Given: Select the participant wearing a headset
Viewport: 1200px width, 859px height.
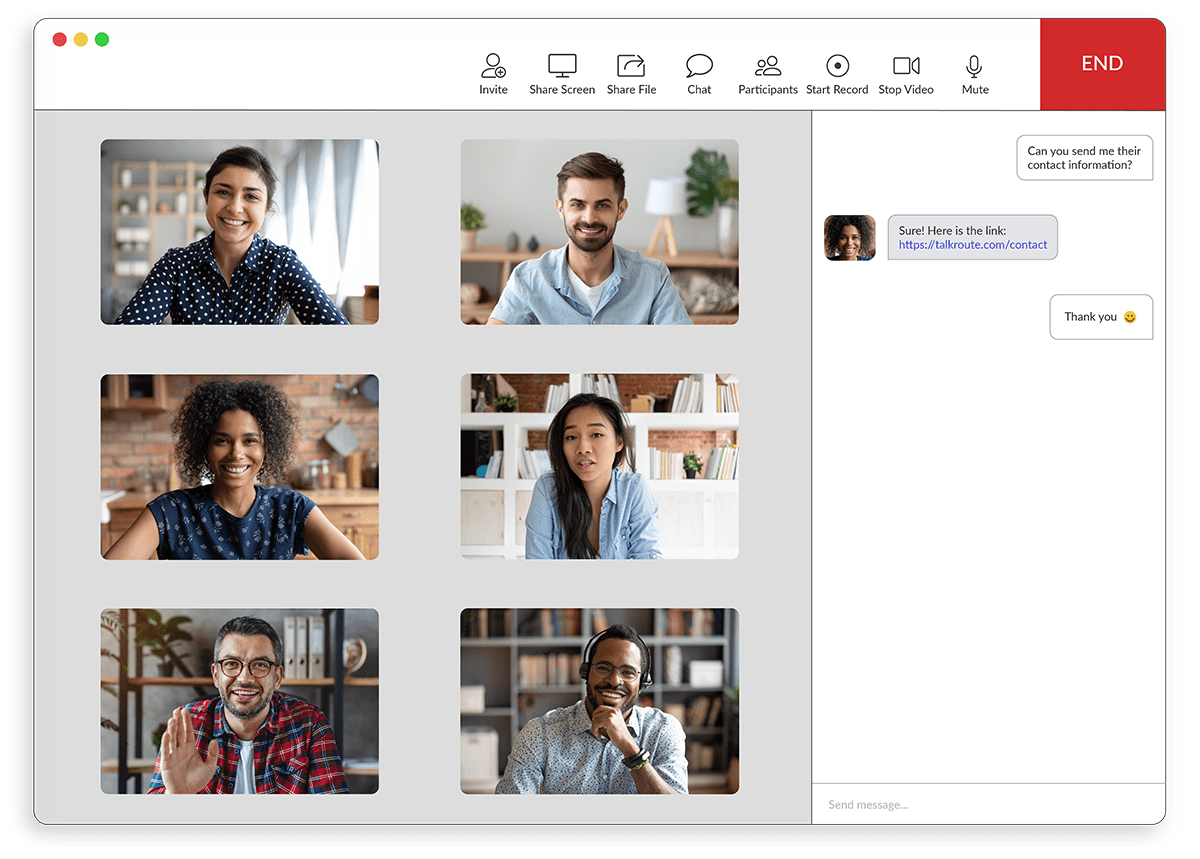Looking at the screenshot, I should [599, 701].
